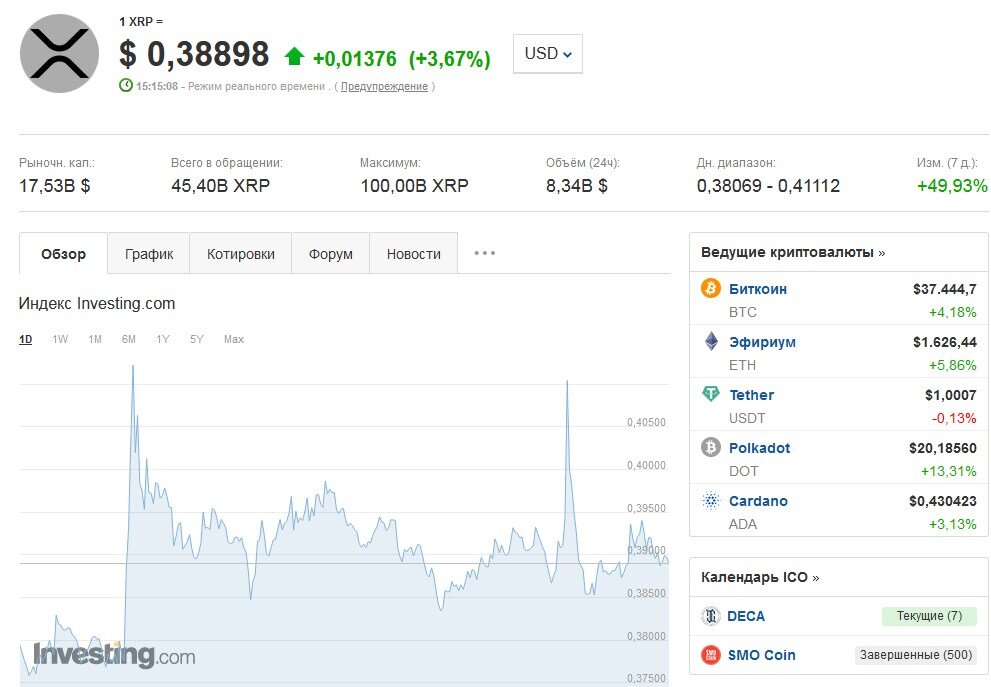Image resolution: width=991 pixels, height=687 pixels.
Task: Click the market cap value 17,53B $
Action: [x=55, y=186]
